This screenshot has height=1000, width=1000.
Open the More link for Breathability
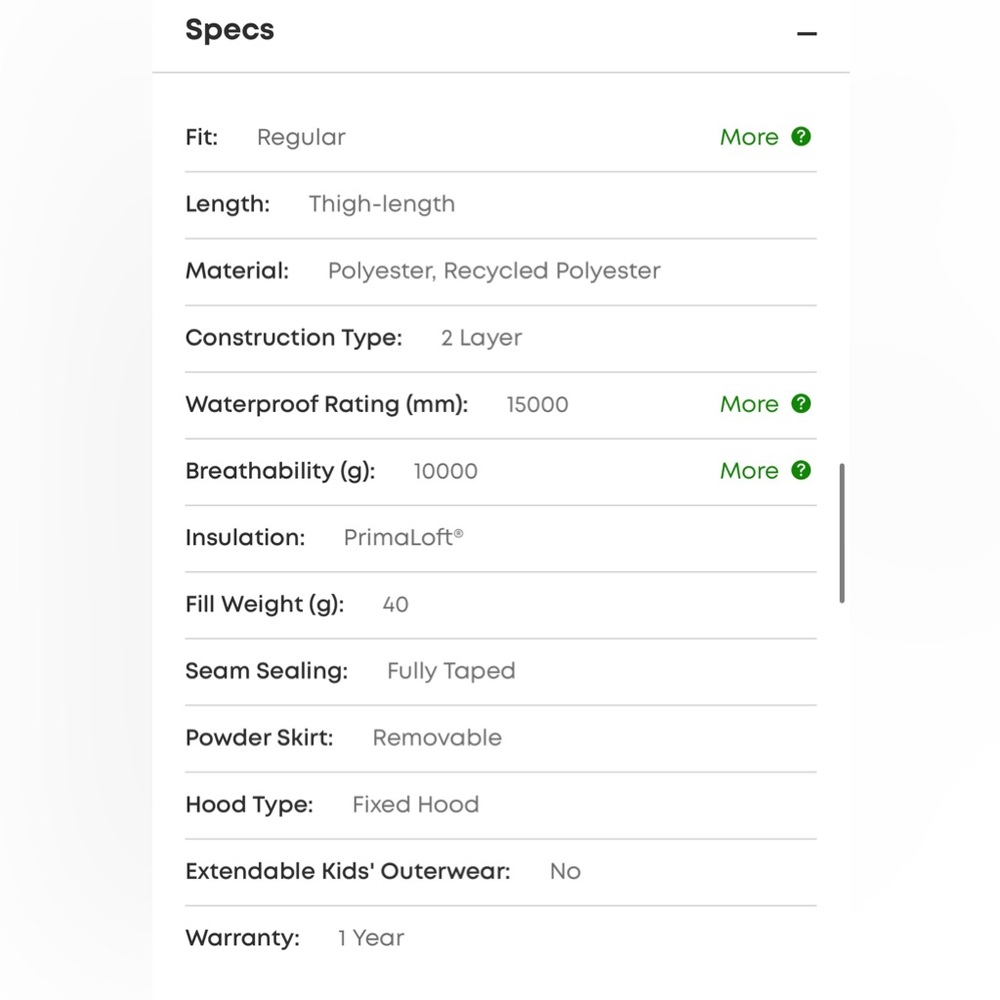point(749,471)
